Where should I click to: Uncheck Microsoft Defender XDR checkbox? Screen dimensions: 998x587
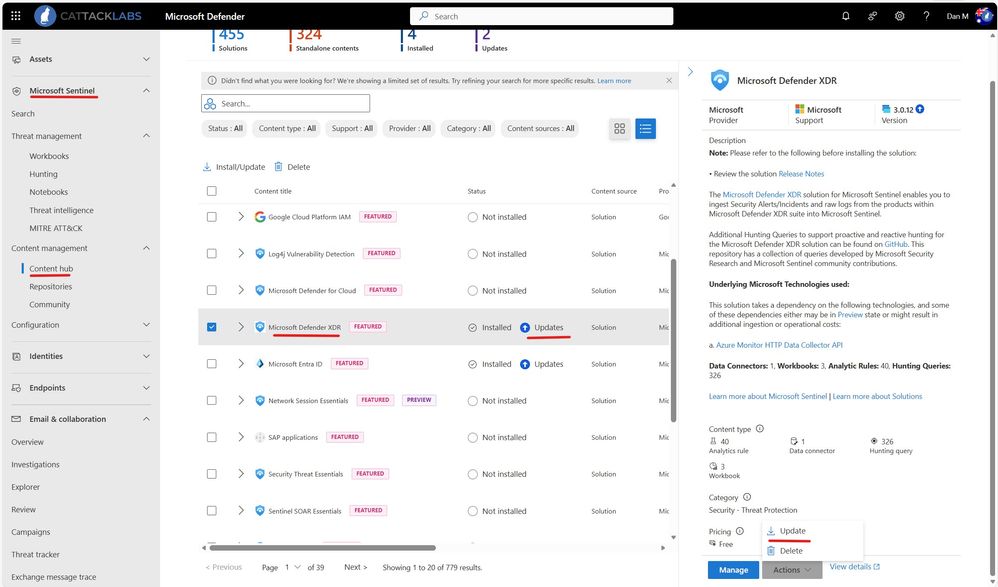click(212, 327)
